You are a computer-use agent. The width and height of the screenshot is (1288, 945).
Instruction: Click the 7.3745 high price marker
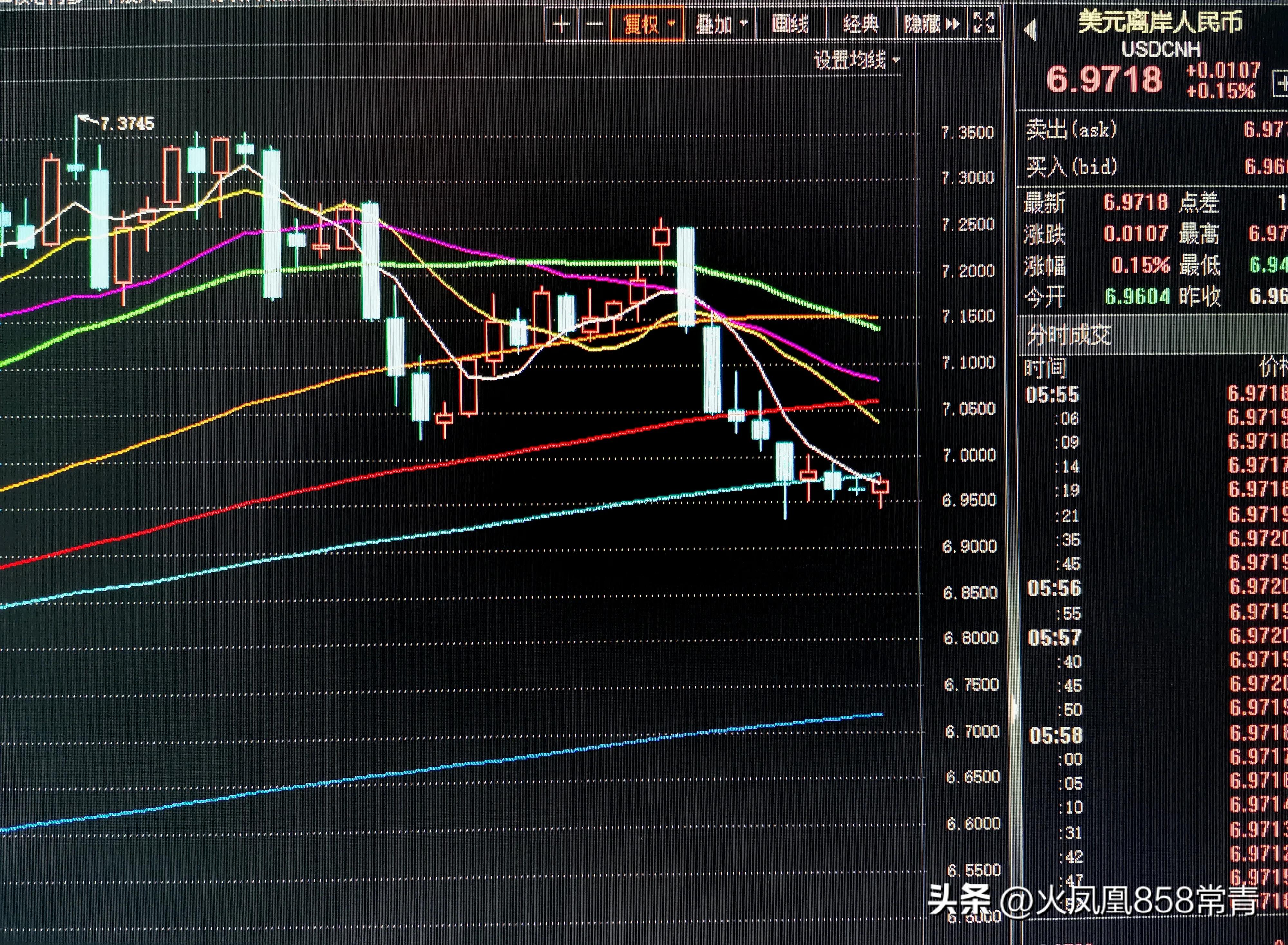pyautogui.click(x=127, y=124)
